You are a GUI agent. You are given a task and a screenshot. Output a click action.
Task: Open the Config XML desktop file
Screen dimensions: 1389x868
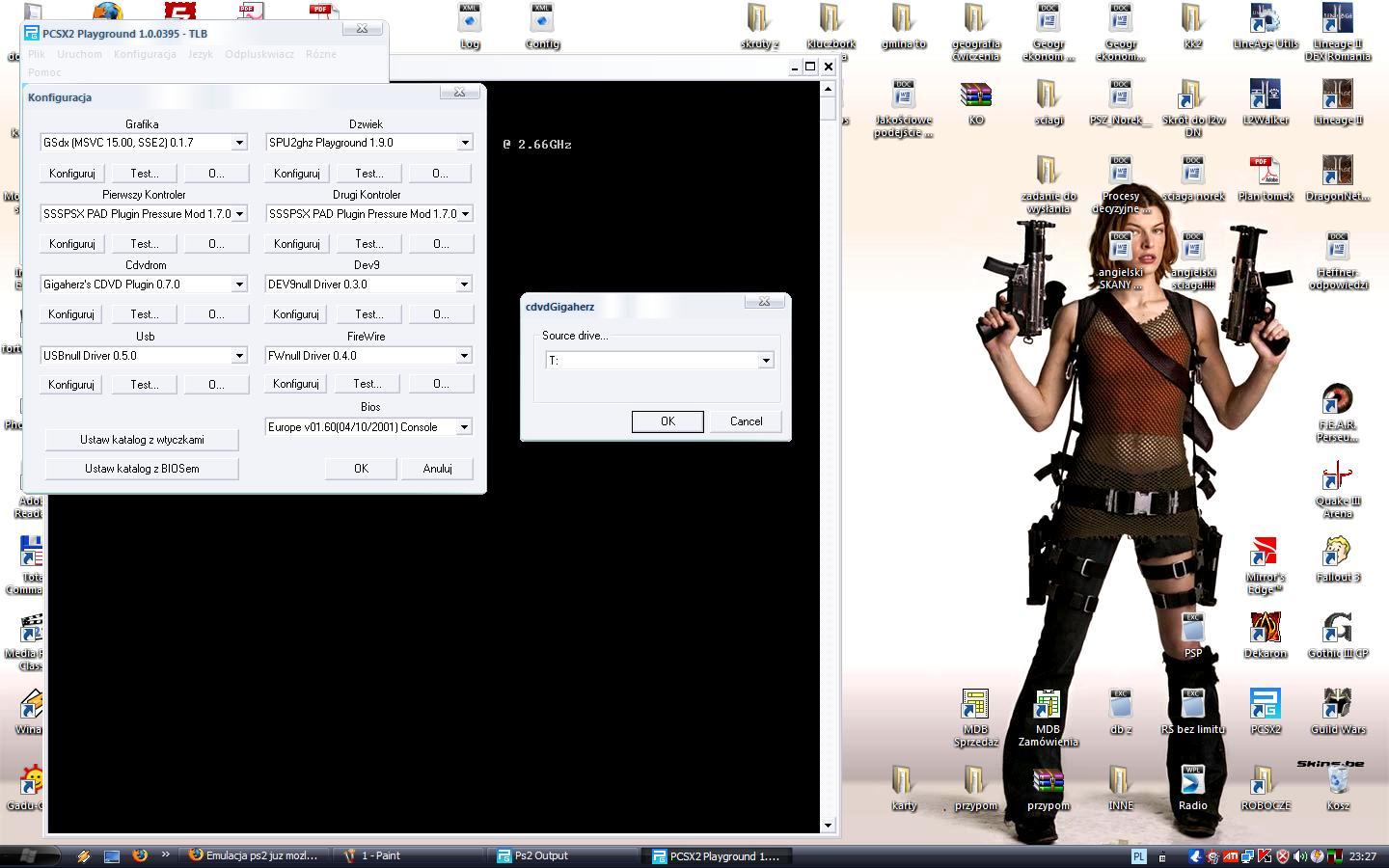pos(542,26)
